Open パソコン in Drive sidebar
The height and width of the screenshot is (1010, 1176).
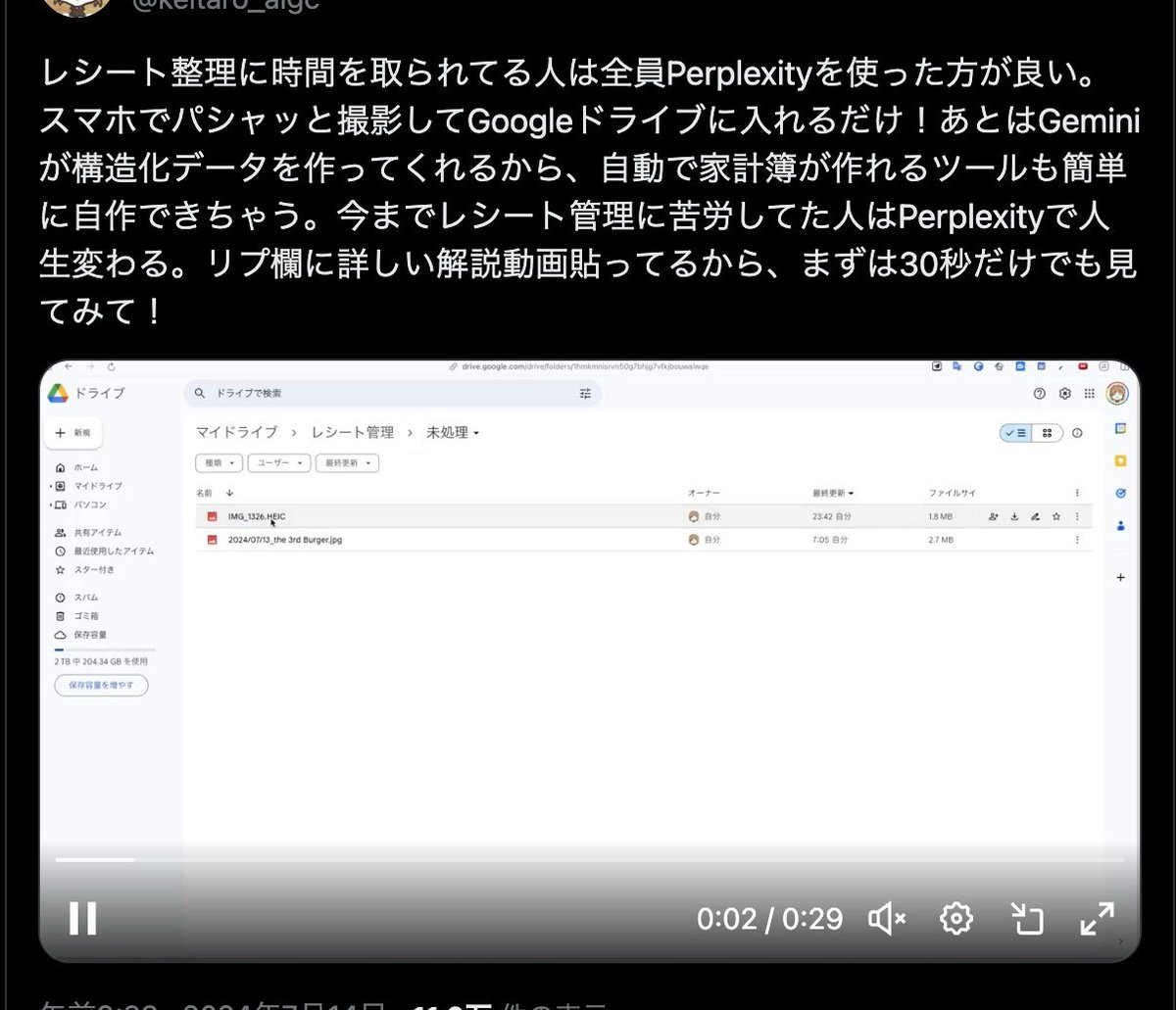pos(83,505)
